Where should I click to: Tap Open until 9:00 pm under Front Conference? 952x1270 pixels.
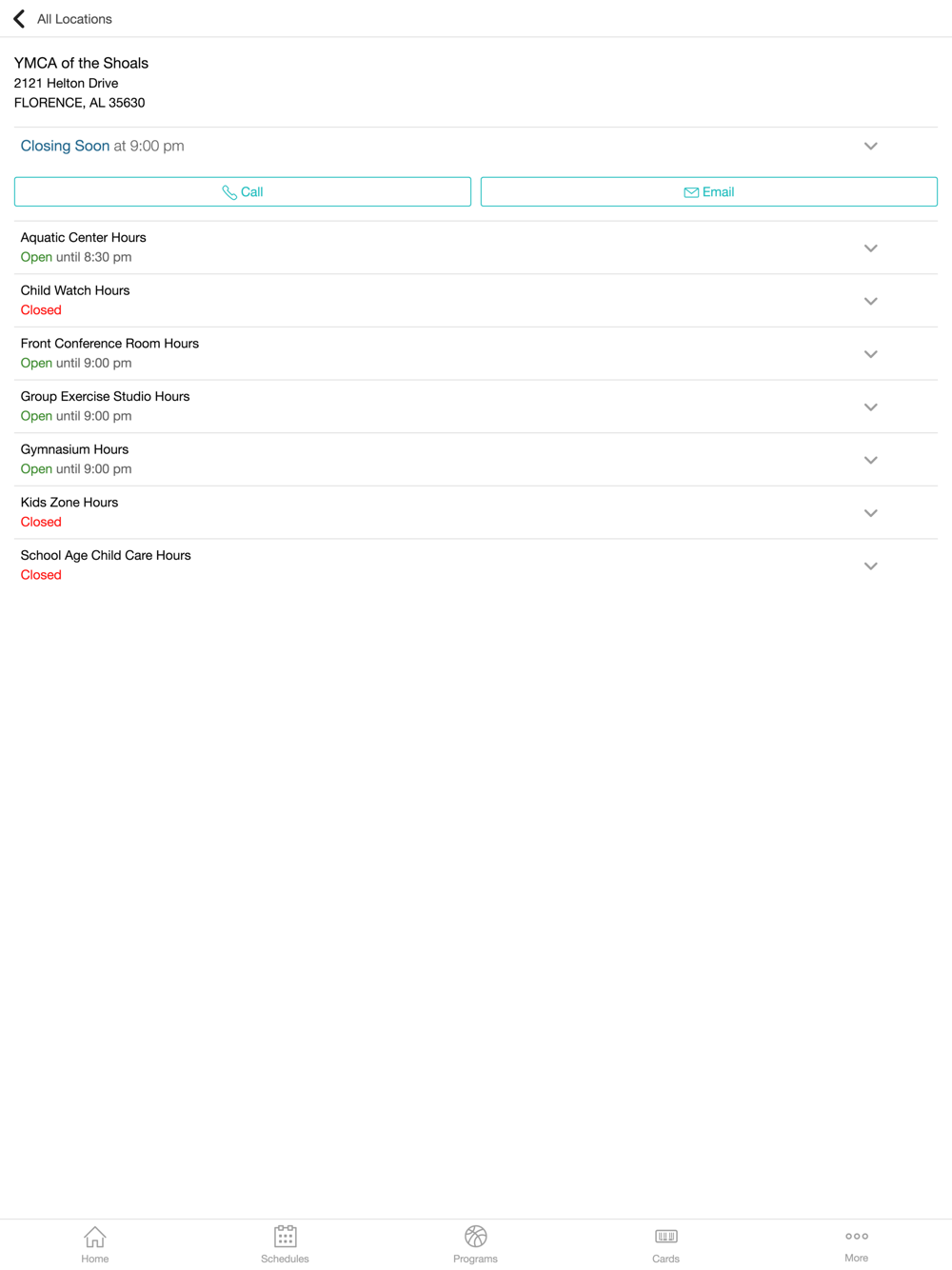[76, 363]
